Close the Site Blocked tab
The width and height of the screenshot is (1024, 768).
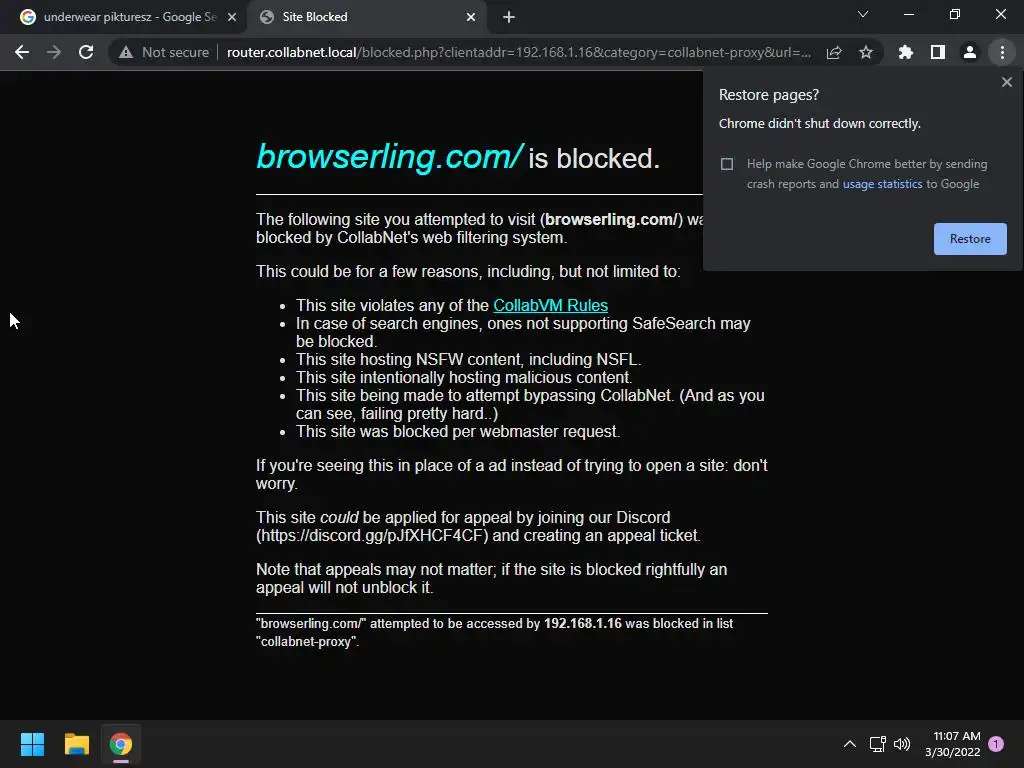click(x=471, y=17)
